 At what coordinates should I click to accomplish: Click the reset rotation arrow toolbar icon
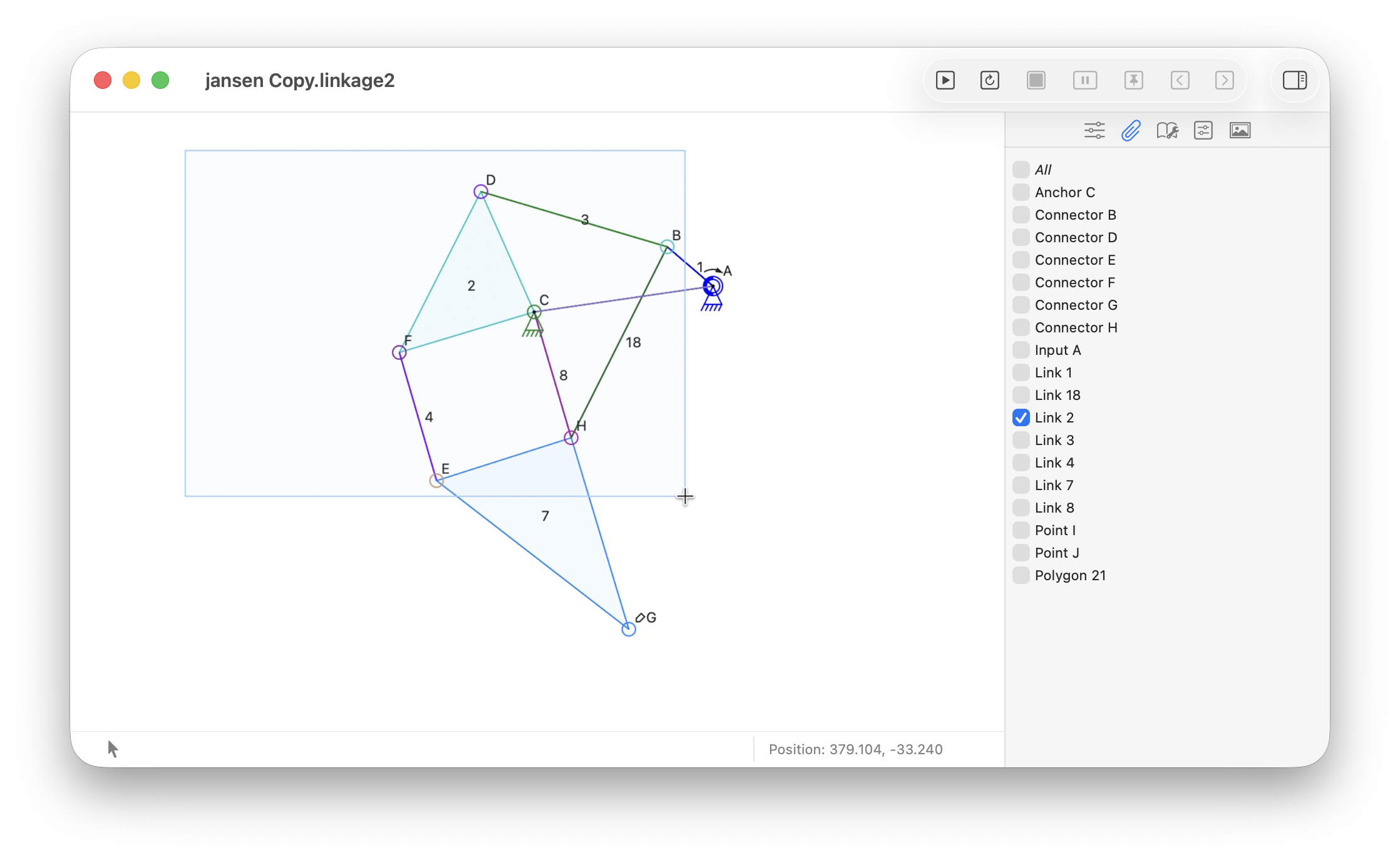click(x=989, y=80)
